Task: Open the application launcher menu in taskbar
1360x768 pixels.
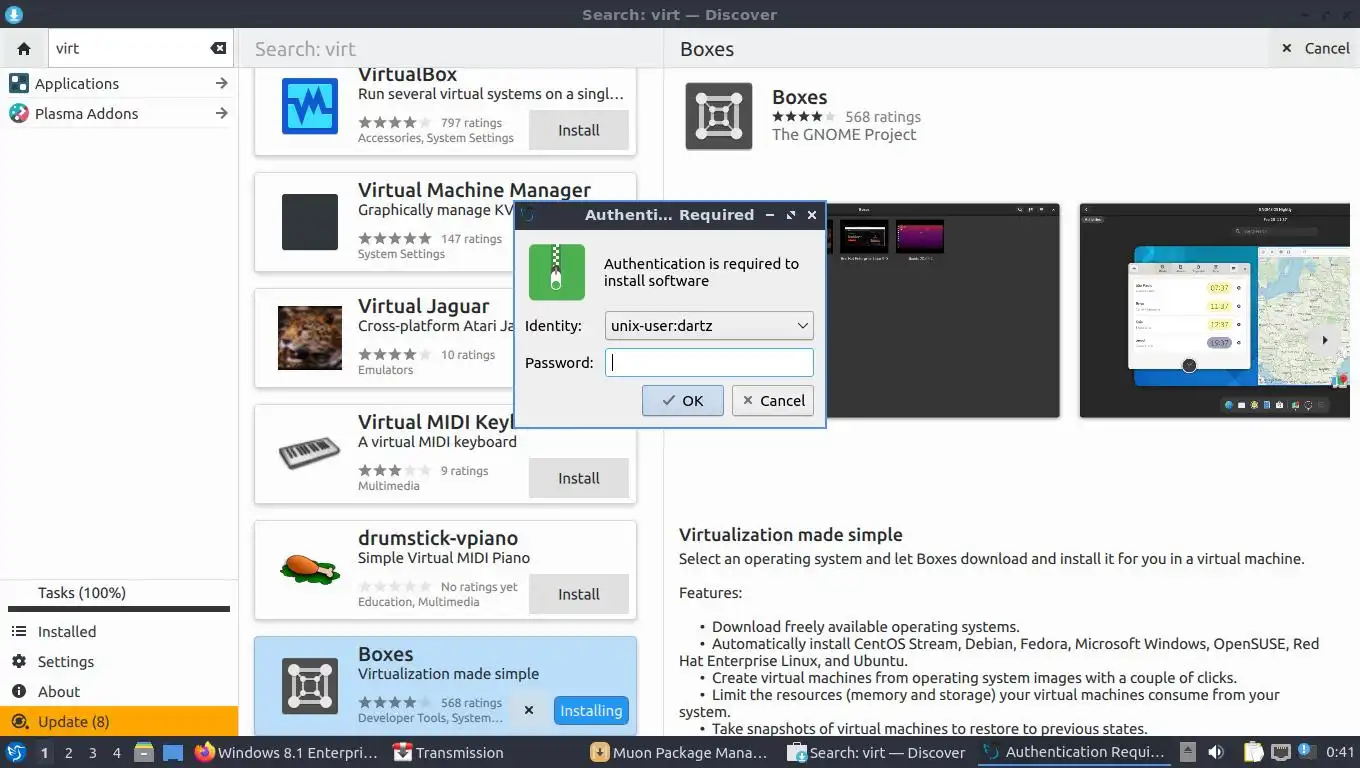Action: [15, 752]
